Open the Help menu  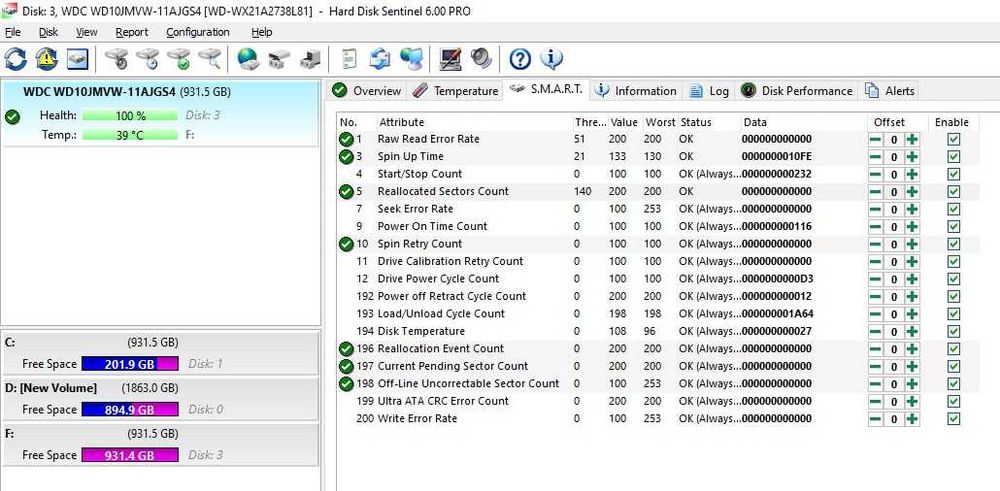point(261,32)
